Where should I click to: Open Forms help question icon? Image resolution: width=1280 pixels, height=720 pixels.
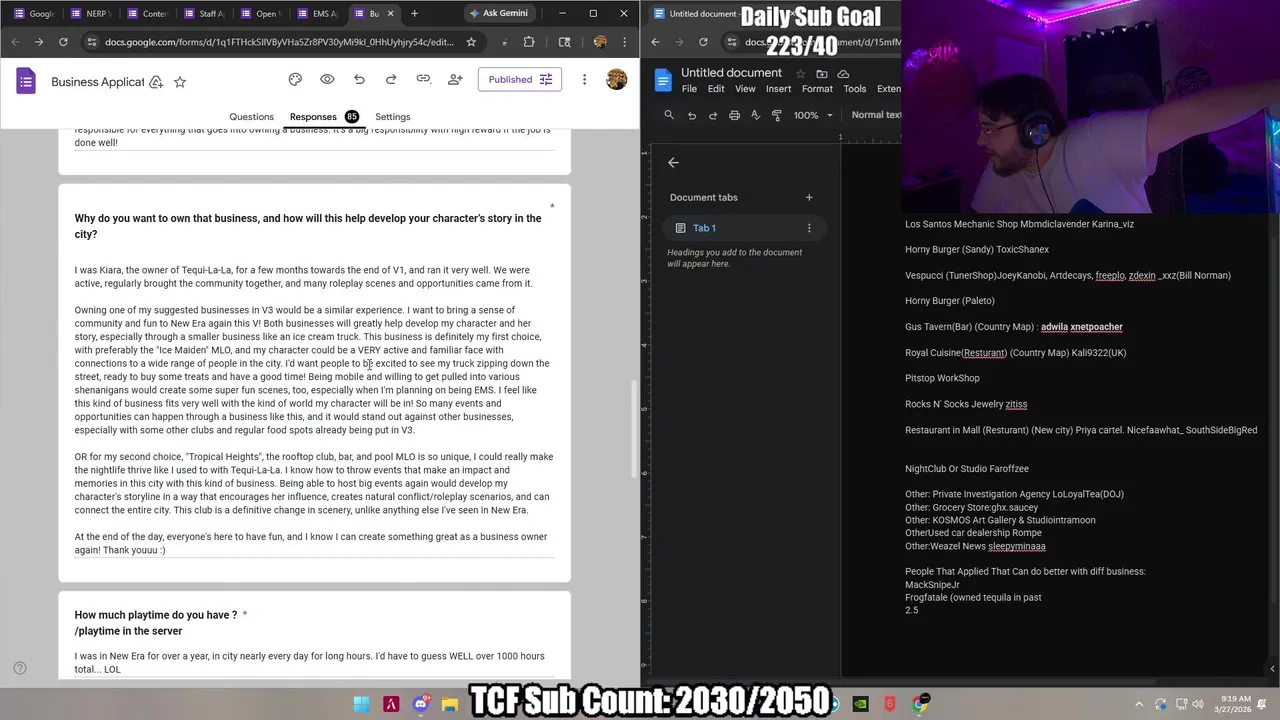(19, 668)
